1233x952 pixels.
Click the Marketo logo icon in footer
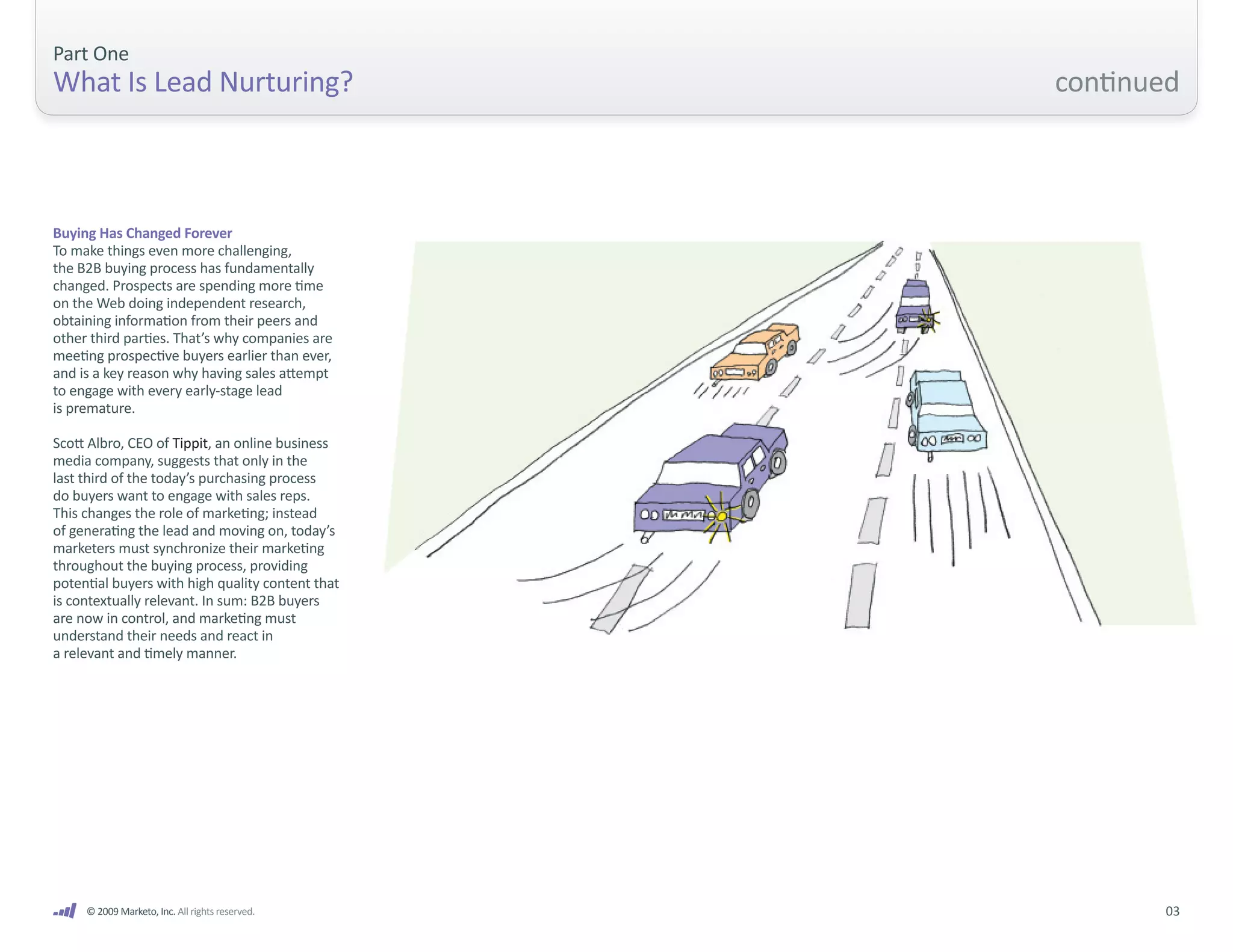tap(65, 910)
